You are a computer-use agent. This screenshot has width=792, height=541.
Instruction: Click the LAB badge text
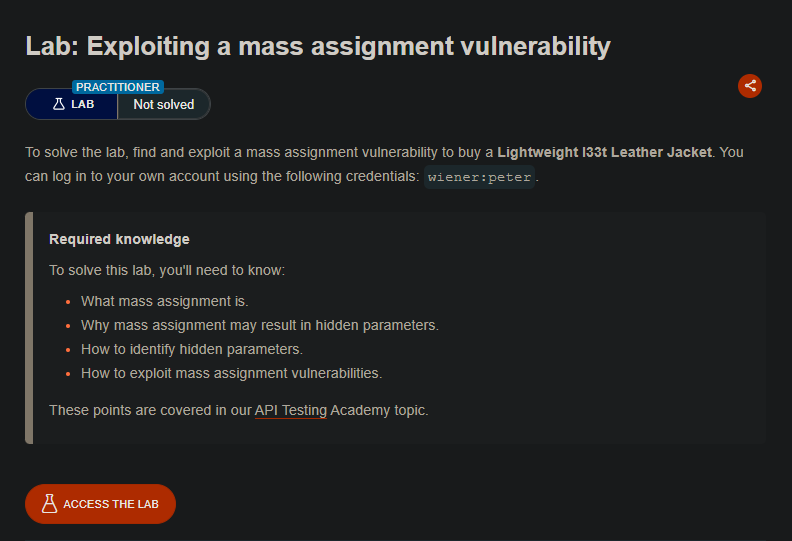(83, 104)
